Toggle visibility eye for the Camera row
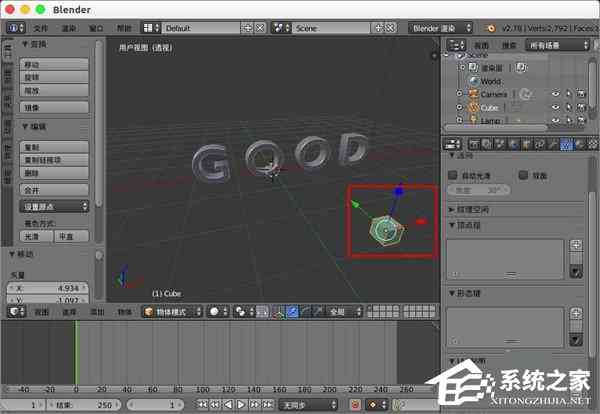Viewport: 600px width, 414px height. (x=556, y=93)
